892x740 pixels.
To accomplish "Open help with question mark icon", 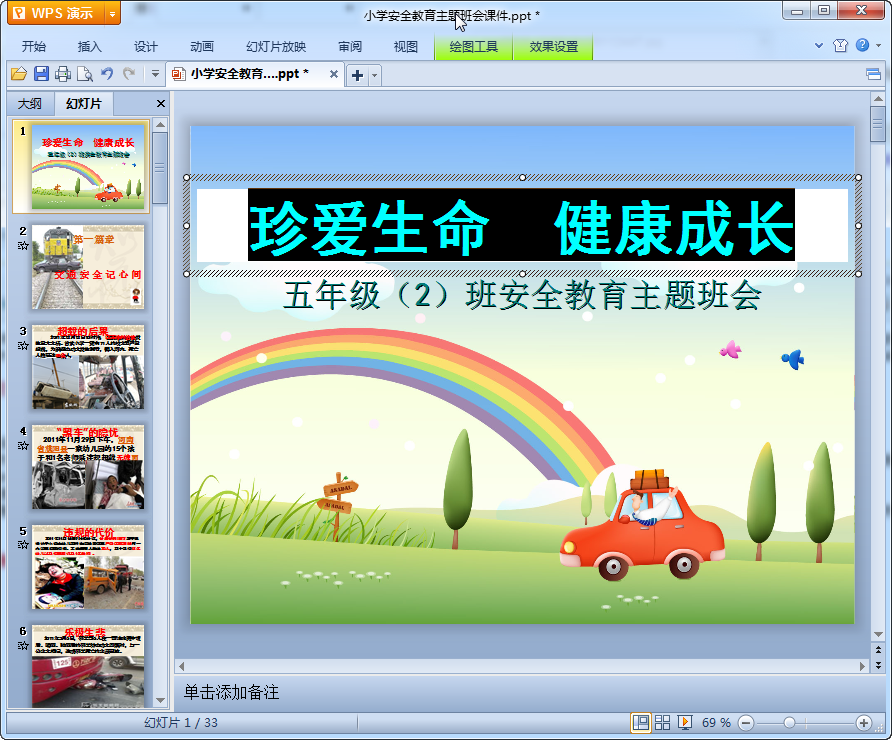I will [x=862, y=45].
